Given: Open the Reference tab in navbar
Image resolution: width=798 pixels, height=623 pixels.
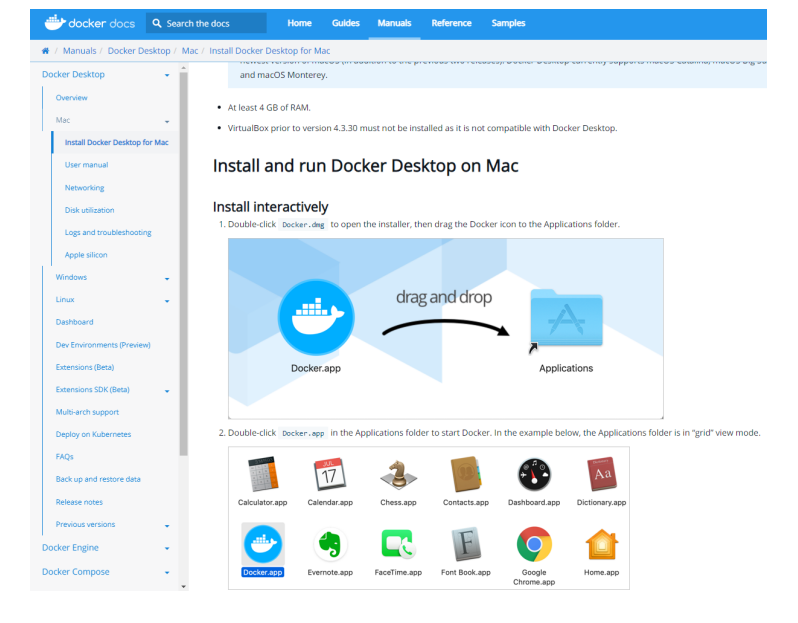Looking at the screenshot, I should point(451,23).
